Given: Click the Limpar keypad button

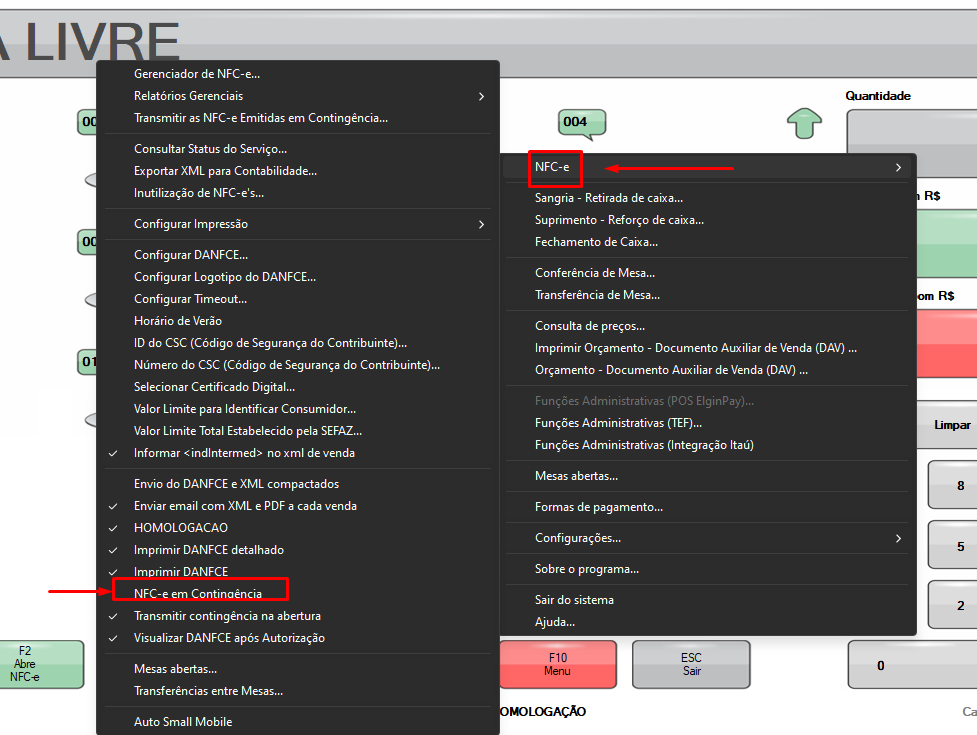Looking at the screenshot, I should click(947, 425).
